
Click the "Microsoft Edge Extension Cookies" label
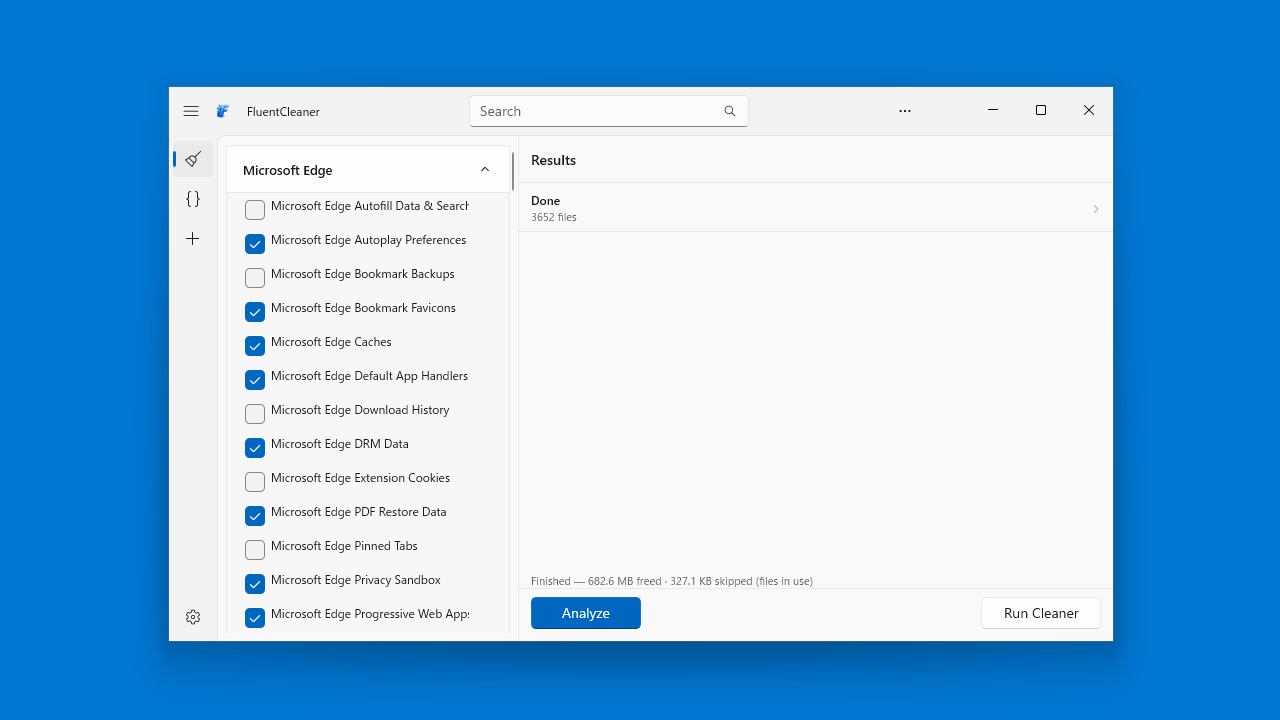click(x=361, y=478)
